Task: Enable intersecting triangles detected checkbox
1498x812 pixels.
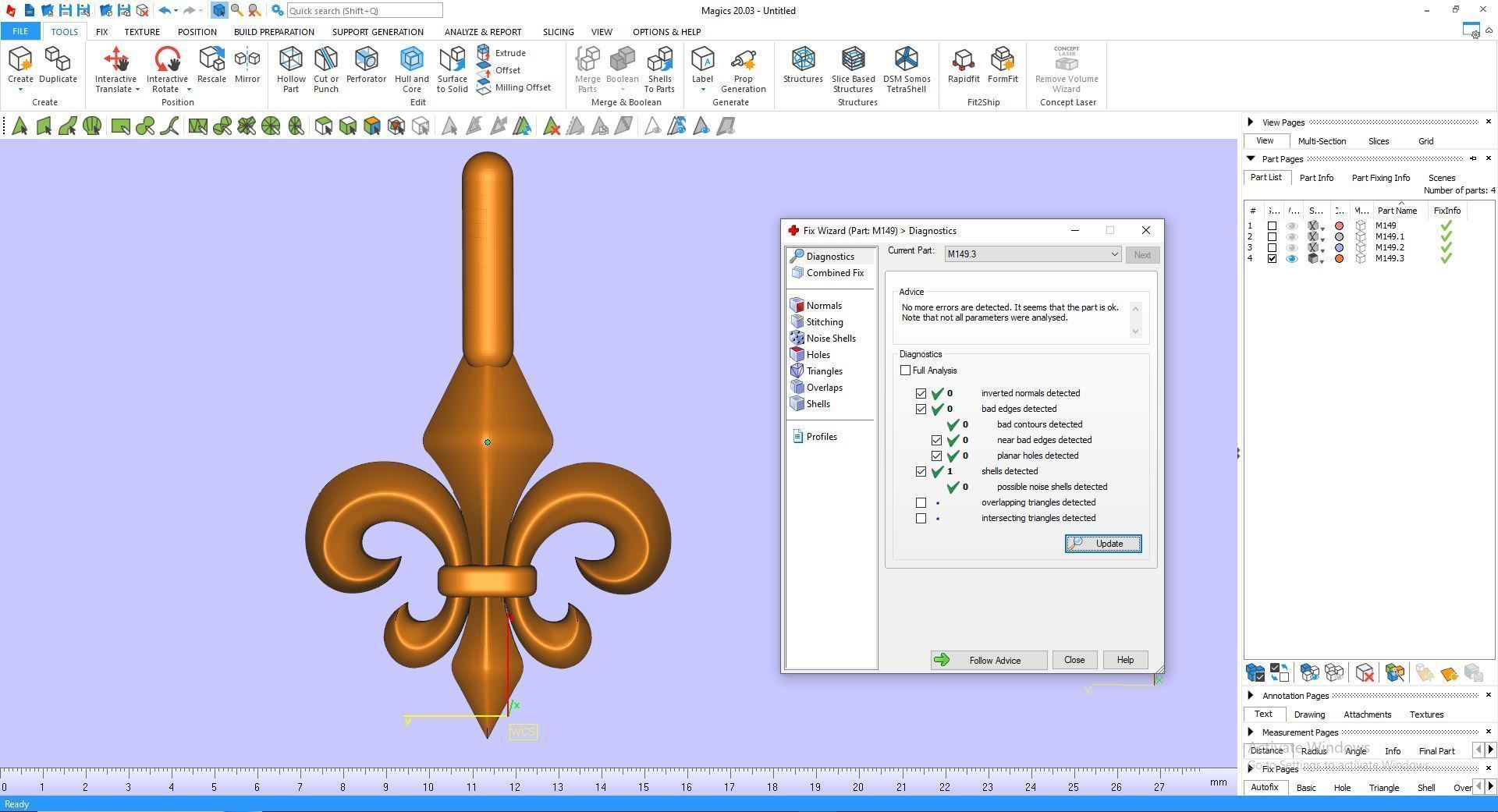Action: point(921,518)
